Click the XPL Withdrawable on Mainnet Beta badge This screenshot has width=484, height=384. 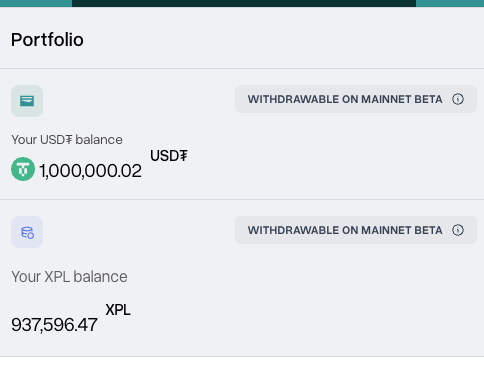(x=356, y=230)
